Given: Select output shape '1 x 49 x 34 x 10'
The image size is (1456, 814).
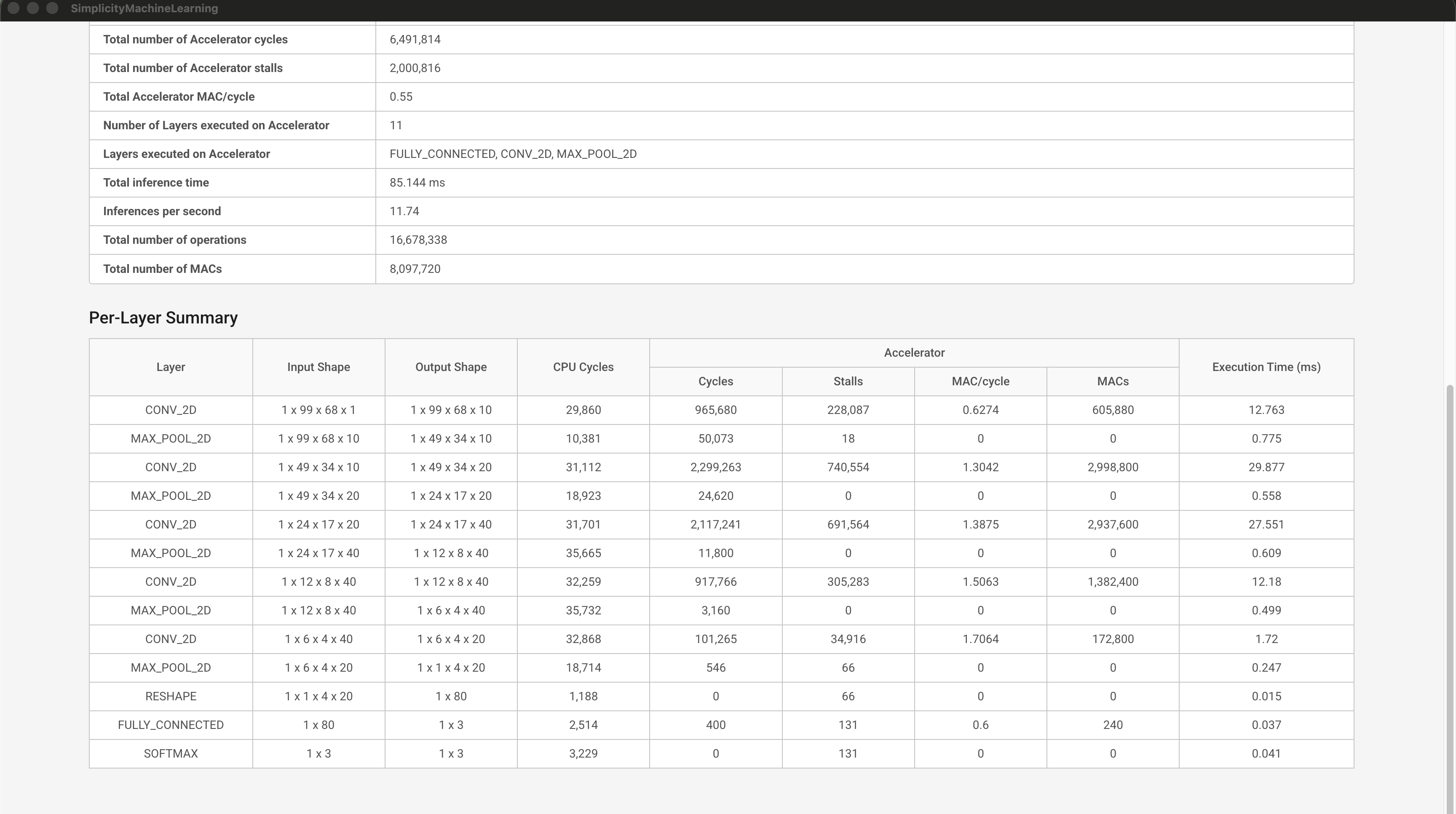Looking at the screenshot, I should click(451, 439).
